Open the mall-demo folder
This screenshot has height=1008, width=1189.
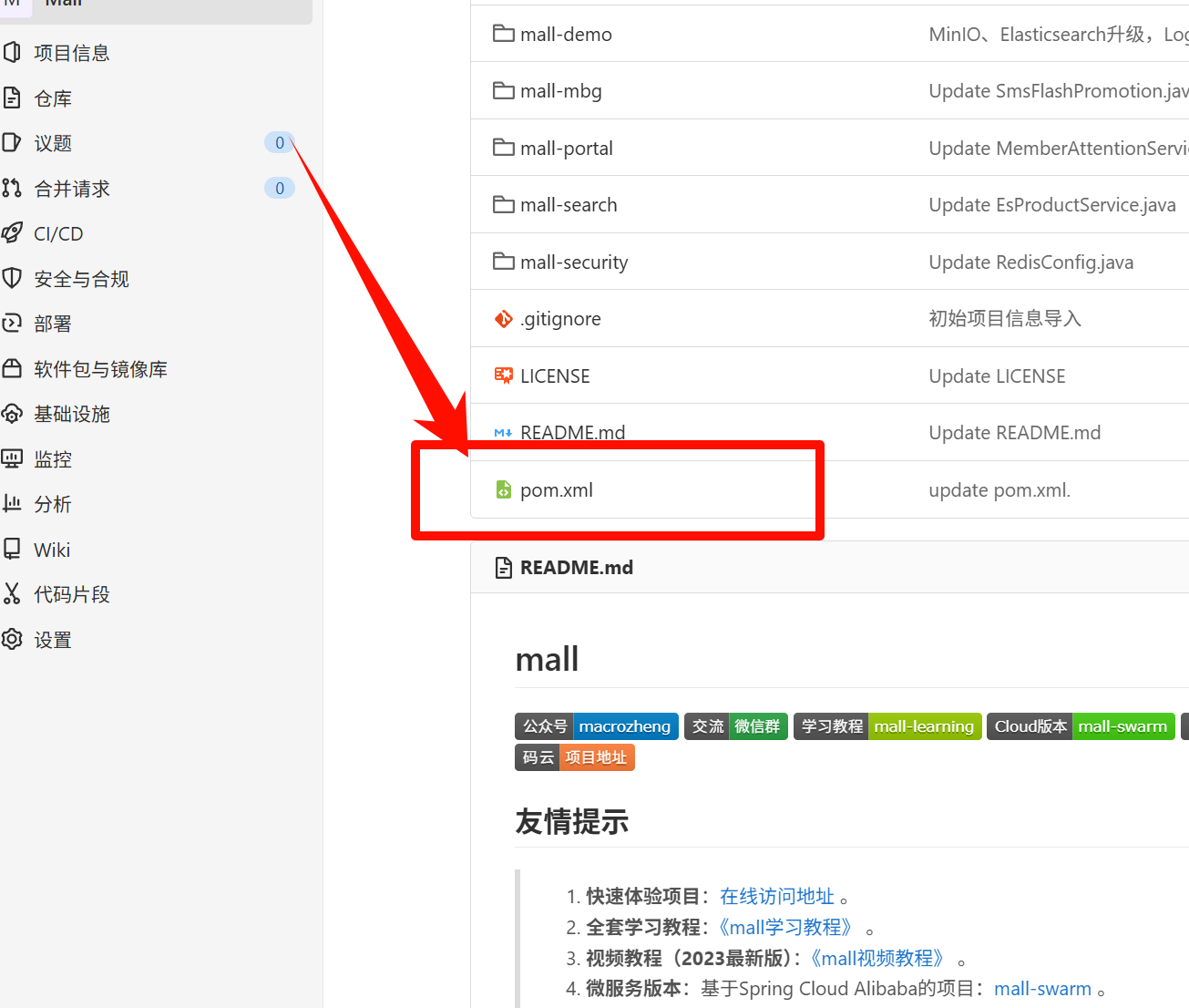pos(565,35)
